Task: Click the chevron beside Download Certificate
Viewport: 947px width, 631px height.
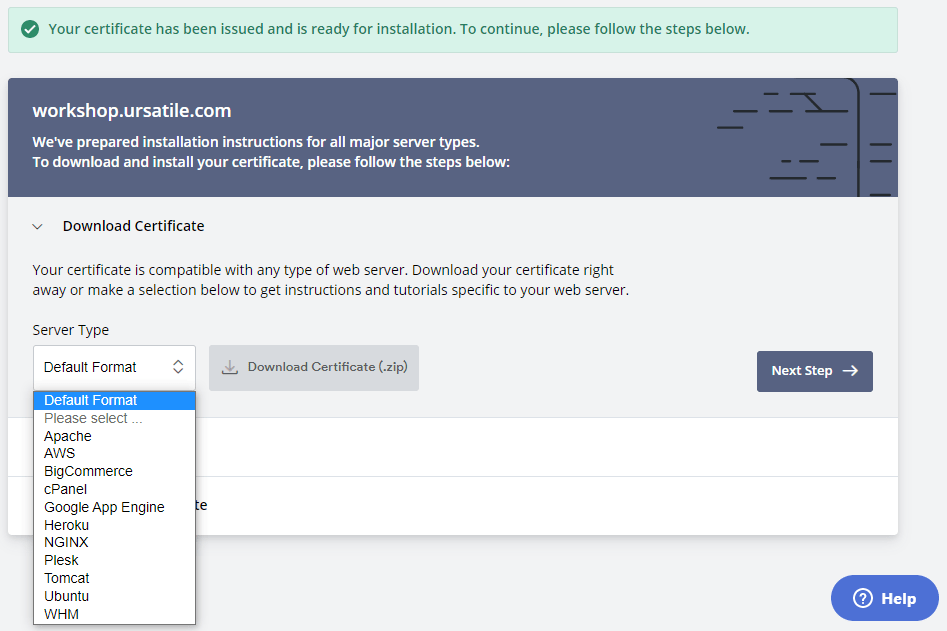Action: tap(37, 226)
